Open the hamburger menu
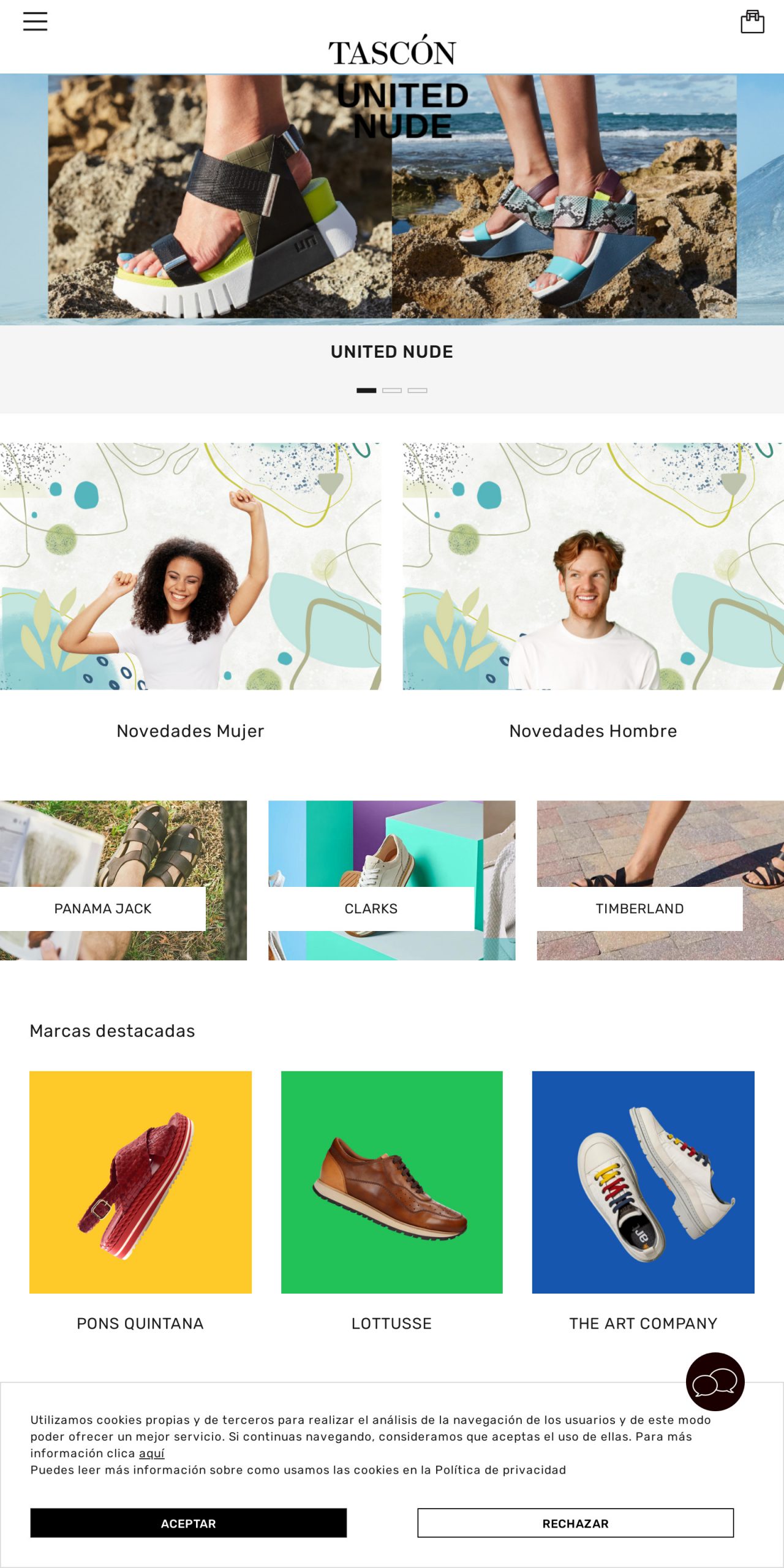The height and width of the screenshot is (1568, 784). click(x=35, y=21)
